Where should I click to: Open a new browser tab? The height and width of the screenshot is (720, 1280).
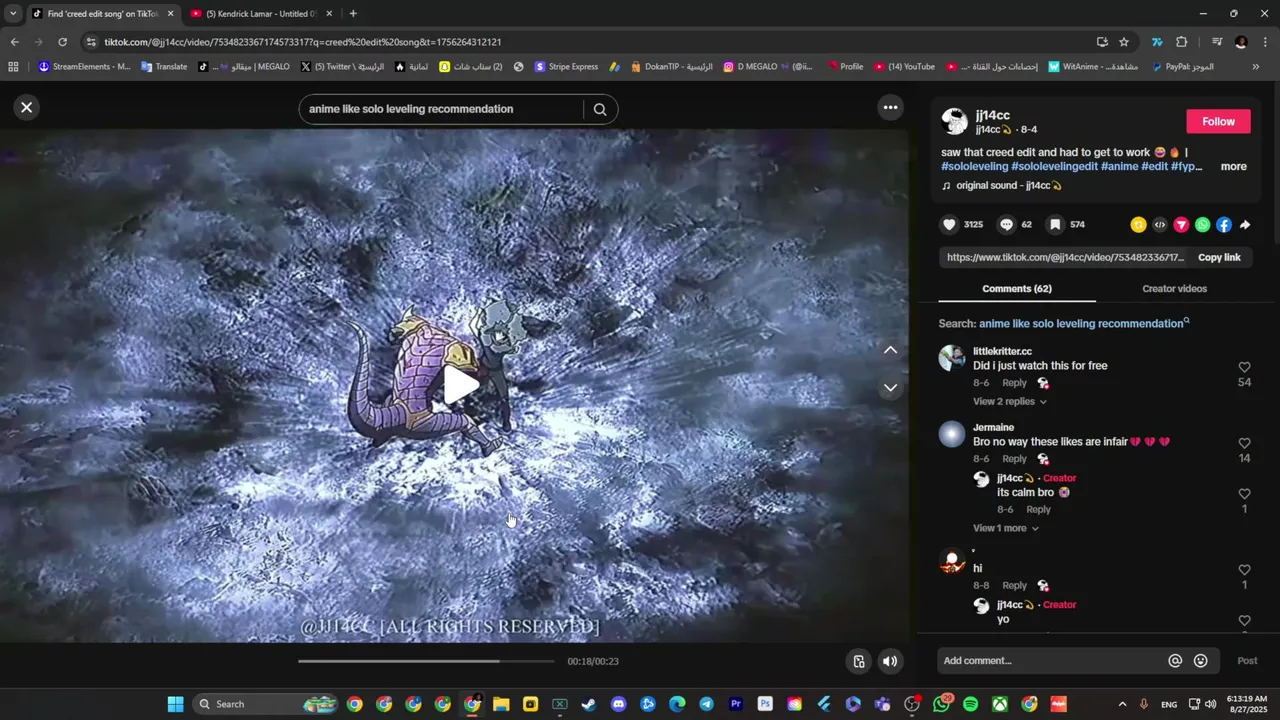click(x=353, y=14)
